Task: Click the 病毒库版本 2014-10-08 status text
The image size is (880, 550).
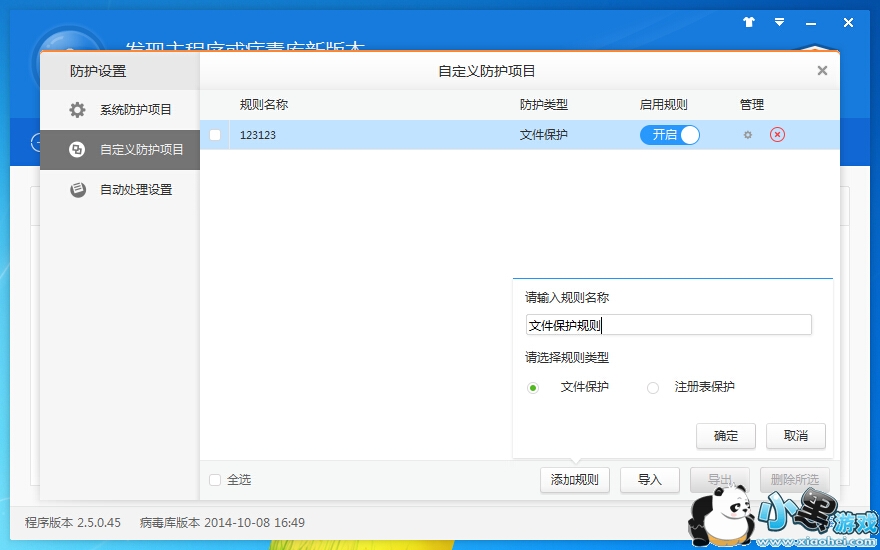Action: tap(222, 522)
